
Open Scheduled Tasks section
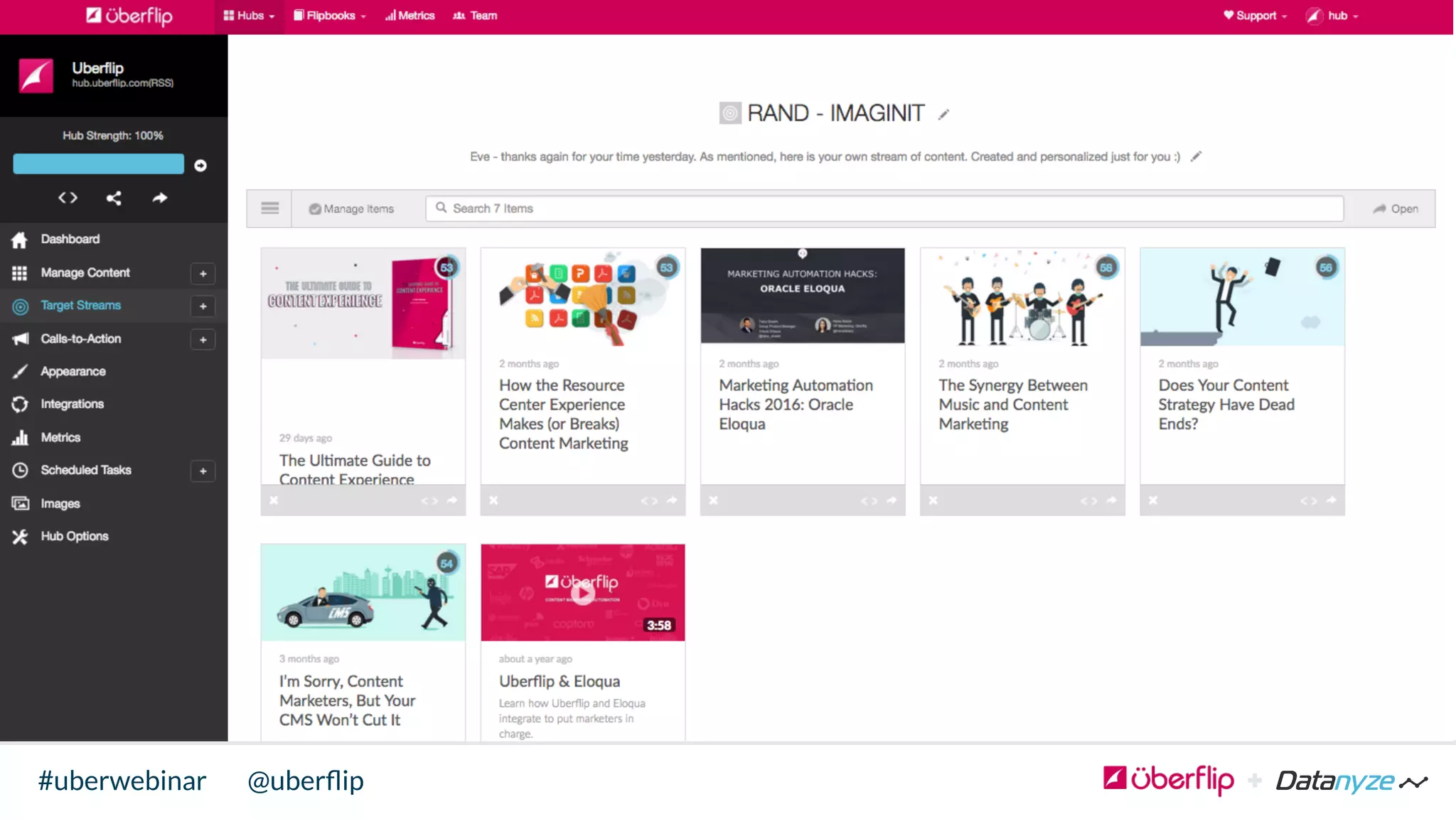[x=85, y=470]
